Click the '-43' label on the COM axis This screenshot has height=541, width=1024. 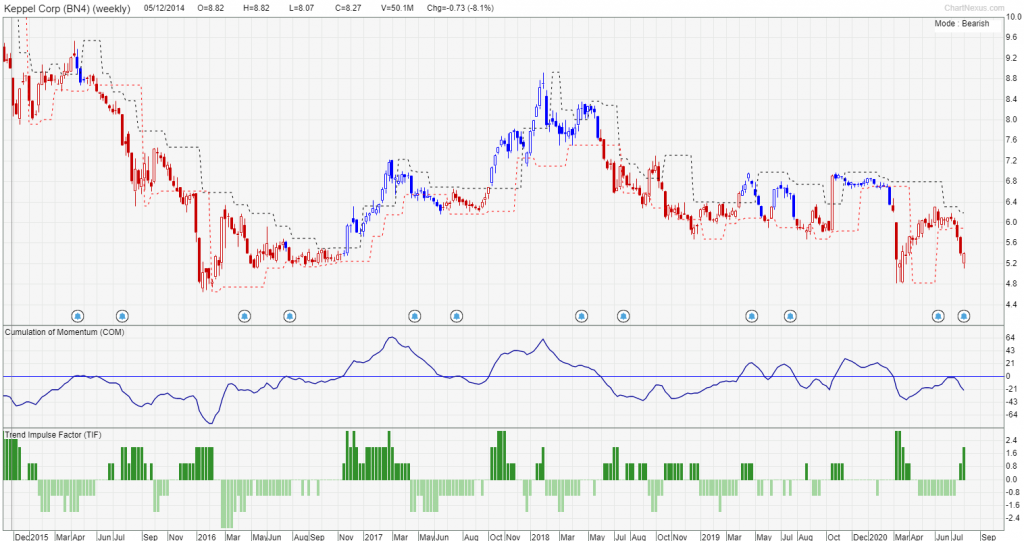tap(1012, 402)
